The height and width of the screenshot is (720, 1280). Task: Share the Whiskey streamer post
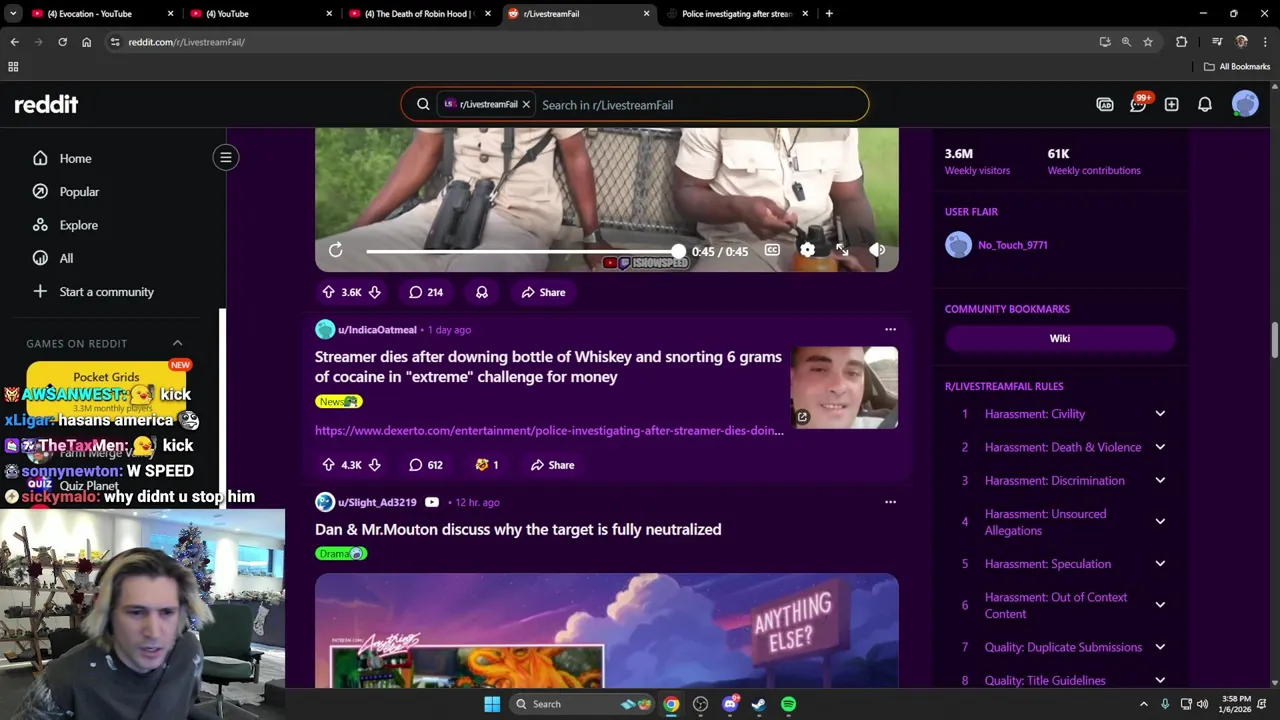pyautogui.click(x=552, y=464)
